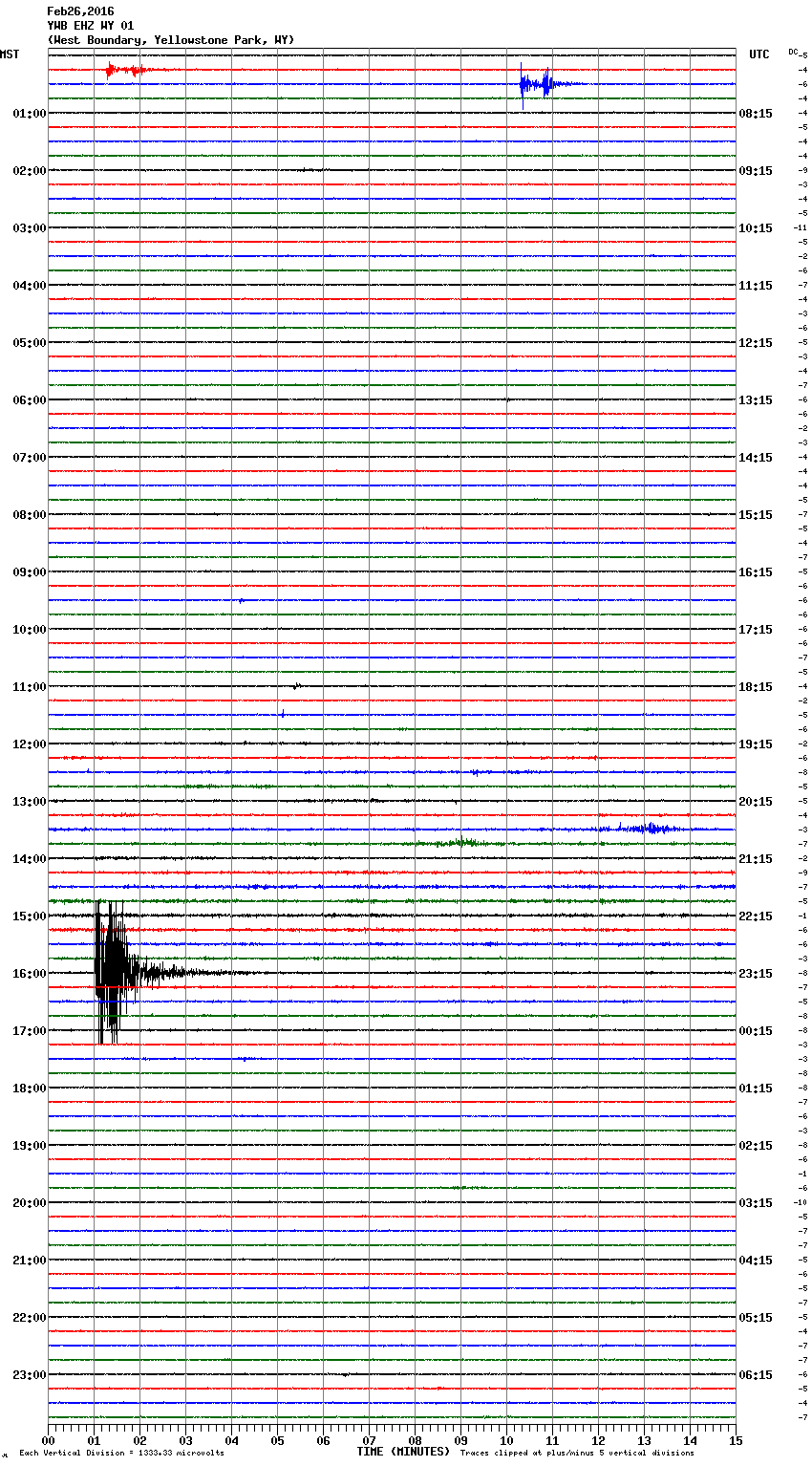Select the 20:00 MST time label
Image resolution: width=812 pixels, height=1466 pixels.
(30, 1203)
